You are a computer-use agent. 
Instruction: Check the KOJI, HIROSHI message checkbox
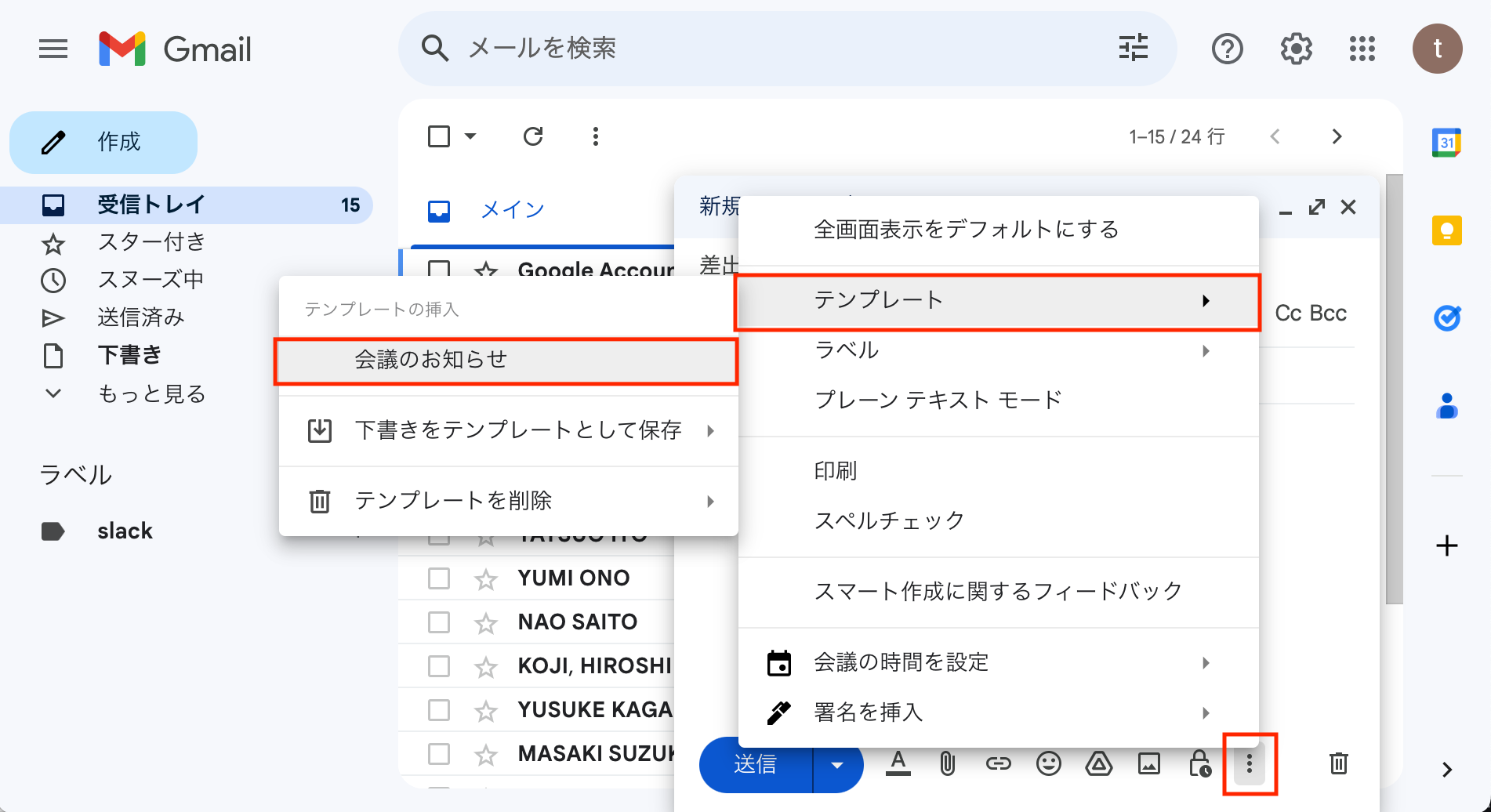(439, 666)
